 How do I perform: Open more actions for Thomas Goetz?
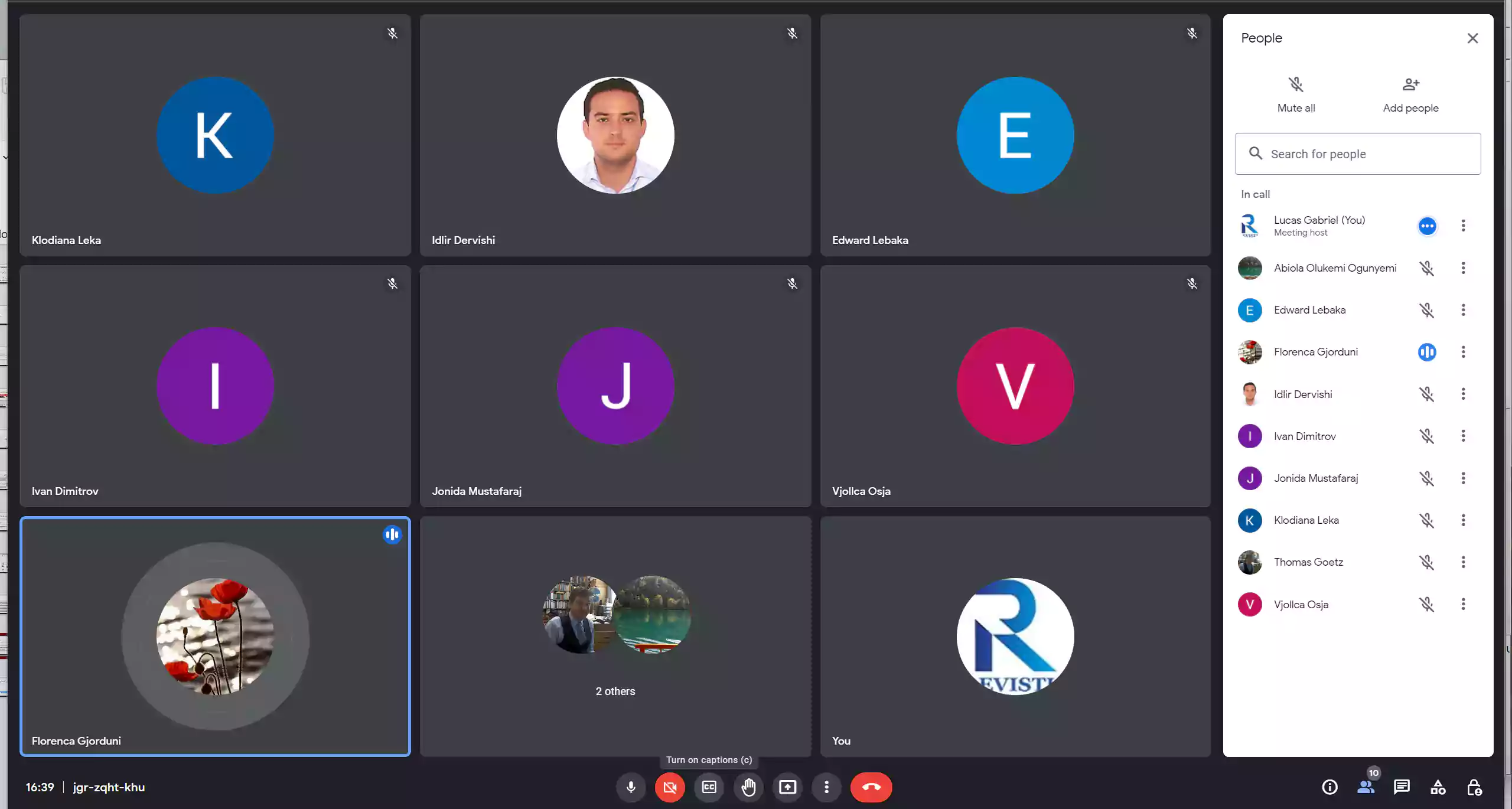coord(1463,562)
